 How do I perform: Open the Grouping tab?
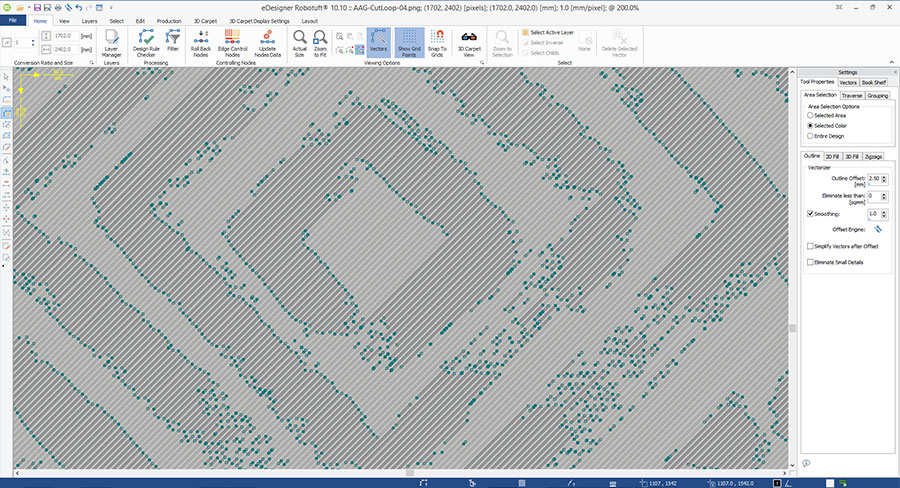point(878,95)
